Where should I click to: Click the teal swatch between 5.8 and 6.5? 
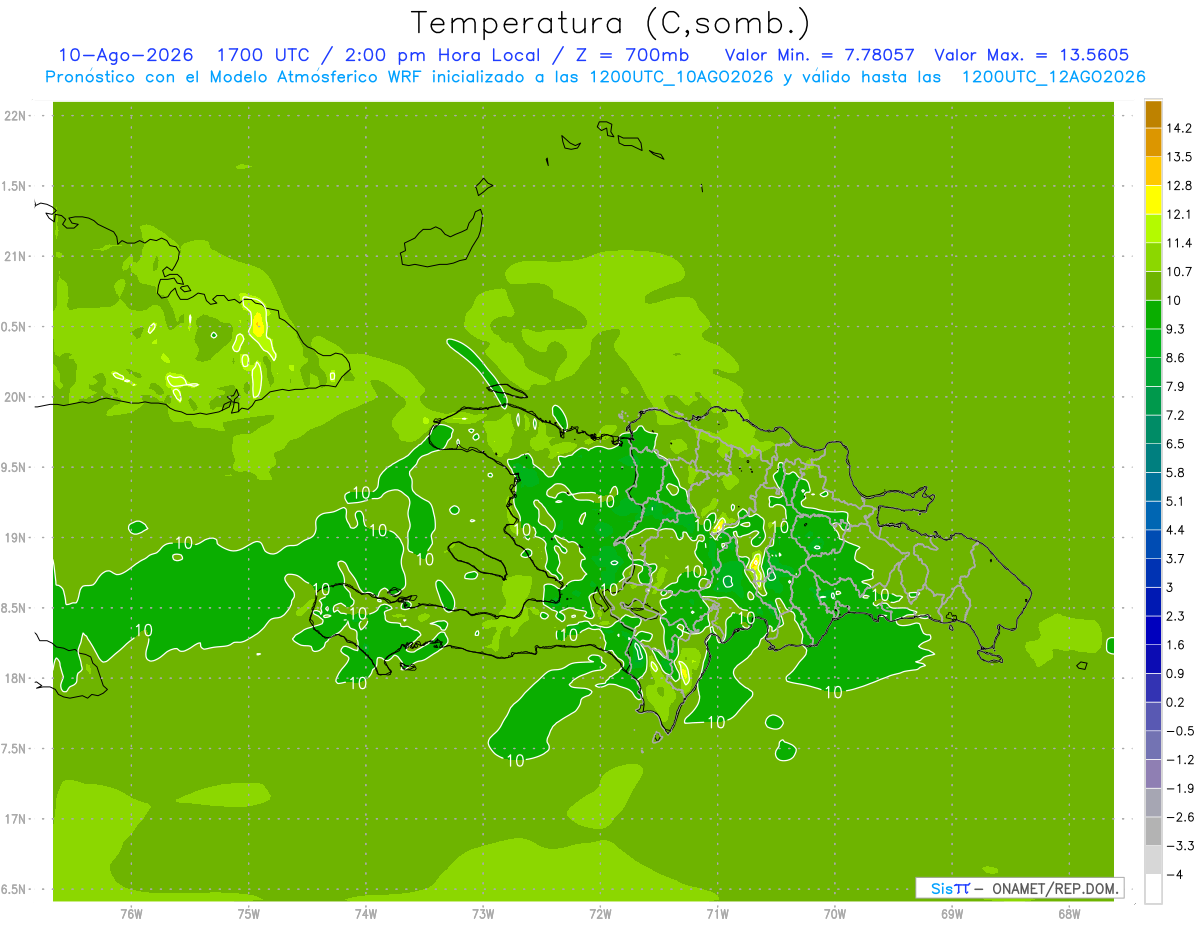click(1153, 458)
